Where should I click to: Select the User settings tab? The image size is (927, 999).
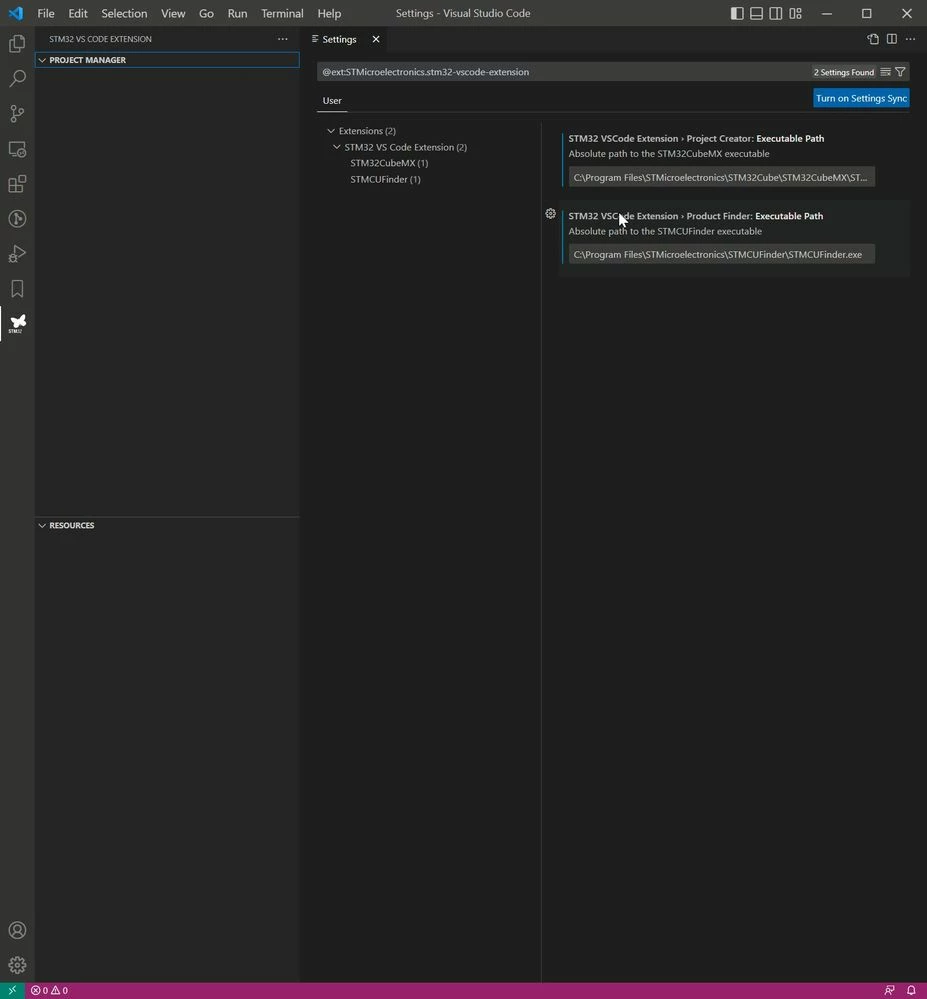coord(332,101)
